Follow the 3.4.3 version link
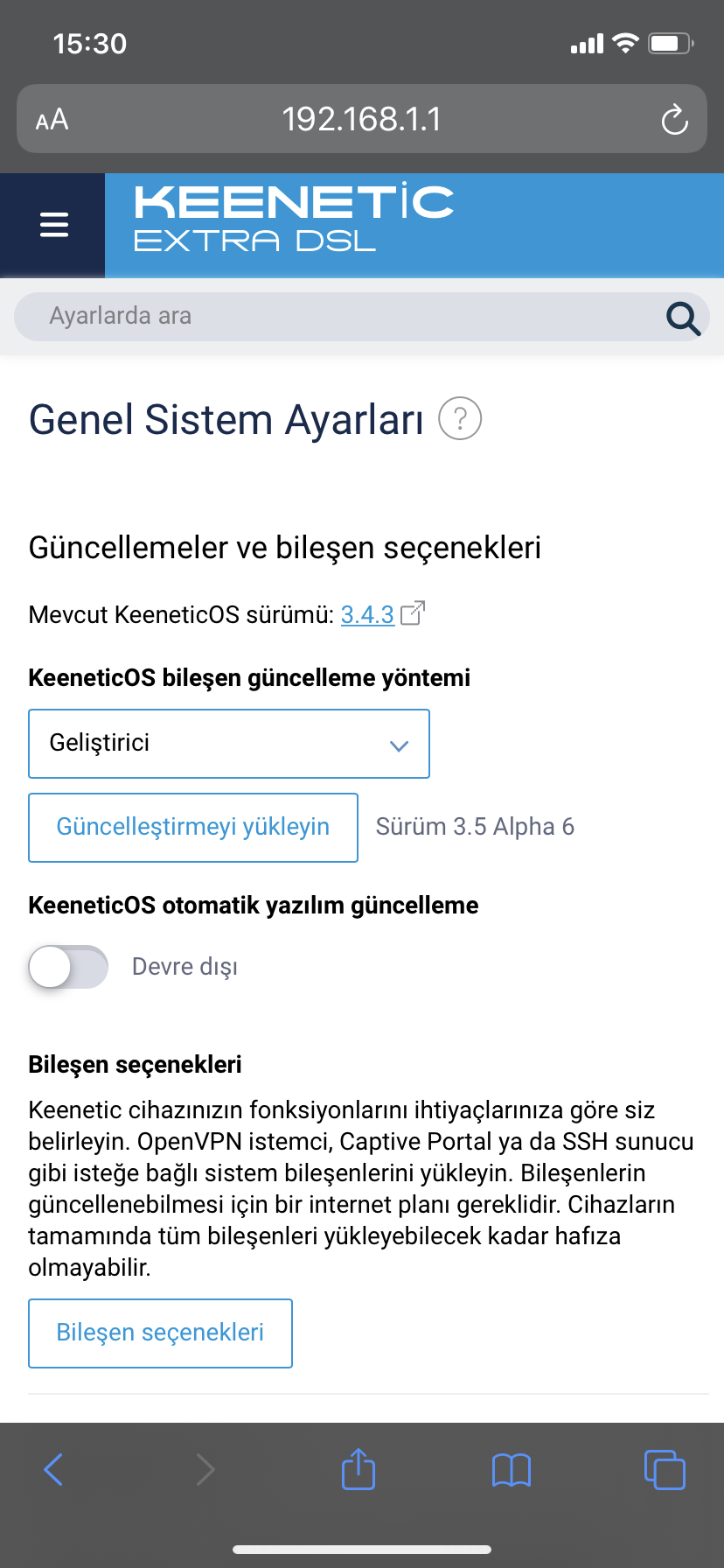 click(367, 615)
